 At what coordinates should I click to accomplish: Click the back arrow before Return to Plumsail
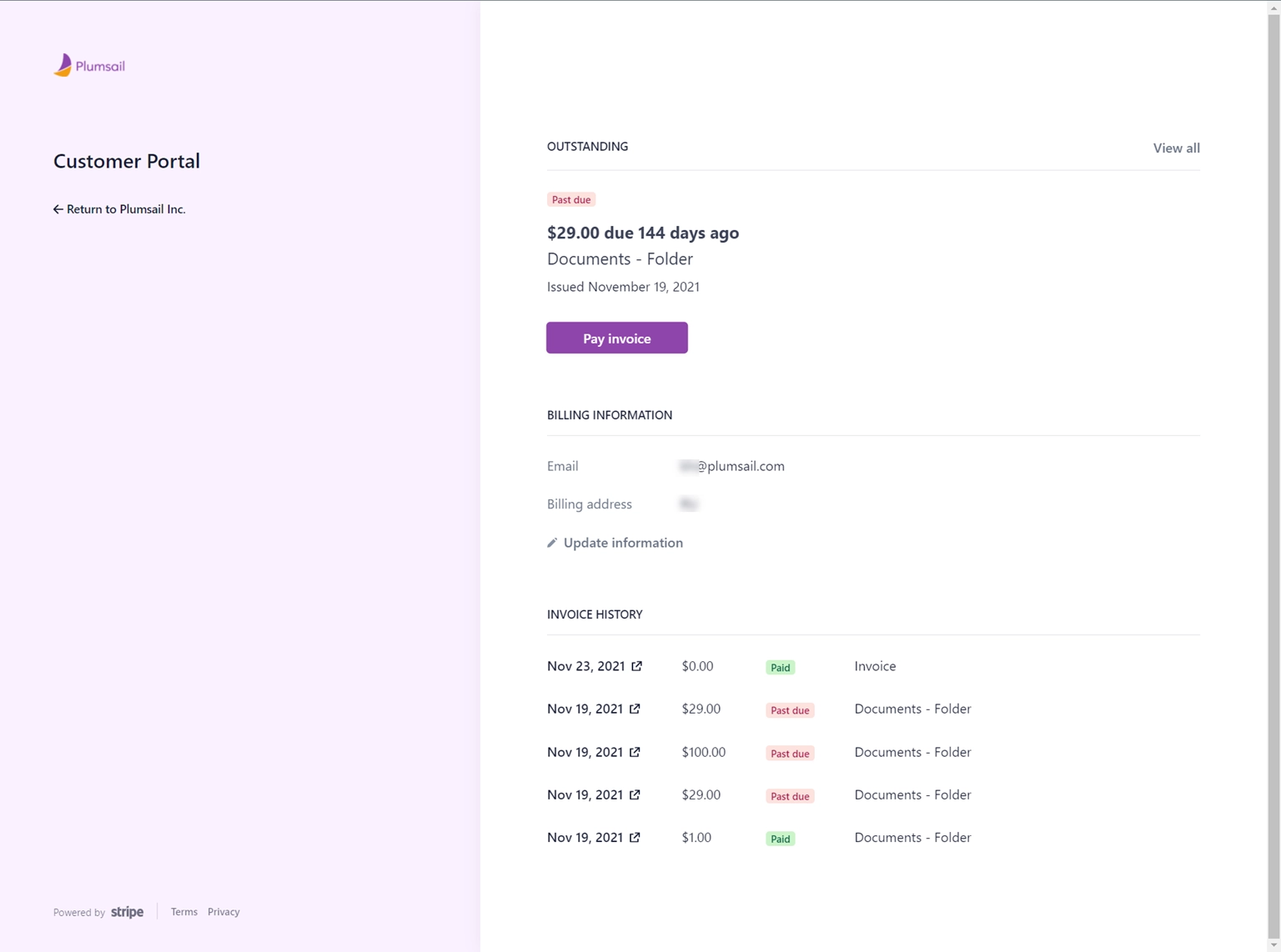[58, 209]
